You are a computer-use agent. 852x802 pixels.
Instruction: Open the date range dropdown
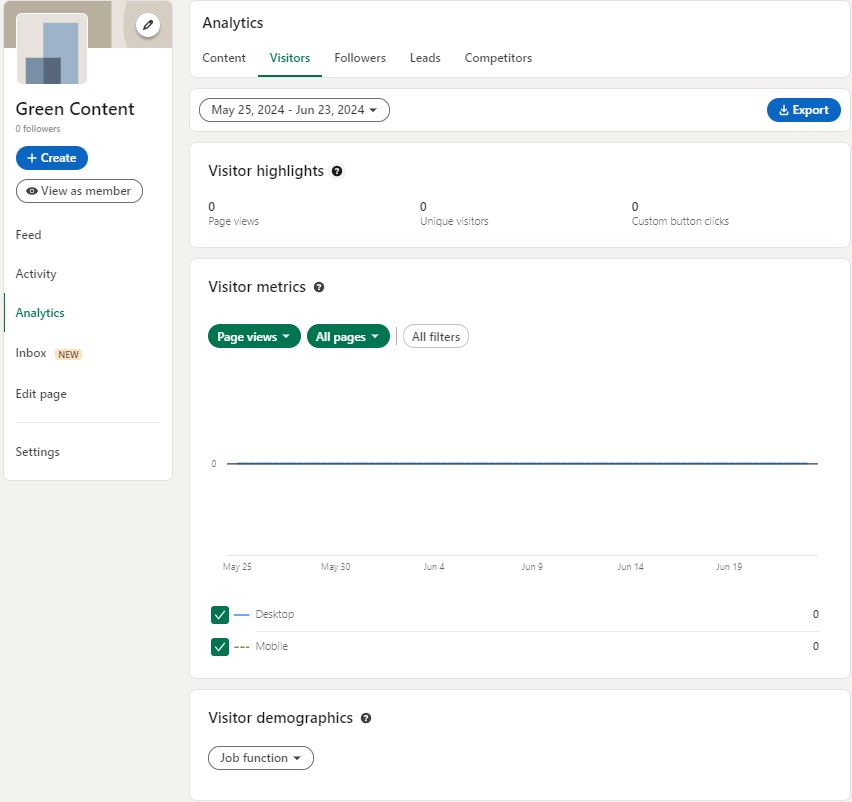click(294, 110)
